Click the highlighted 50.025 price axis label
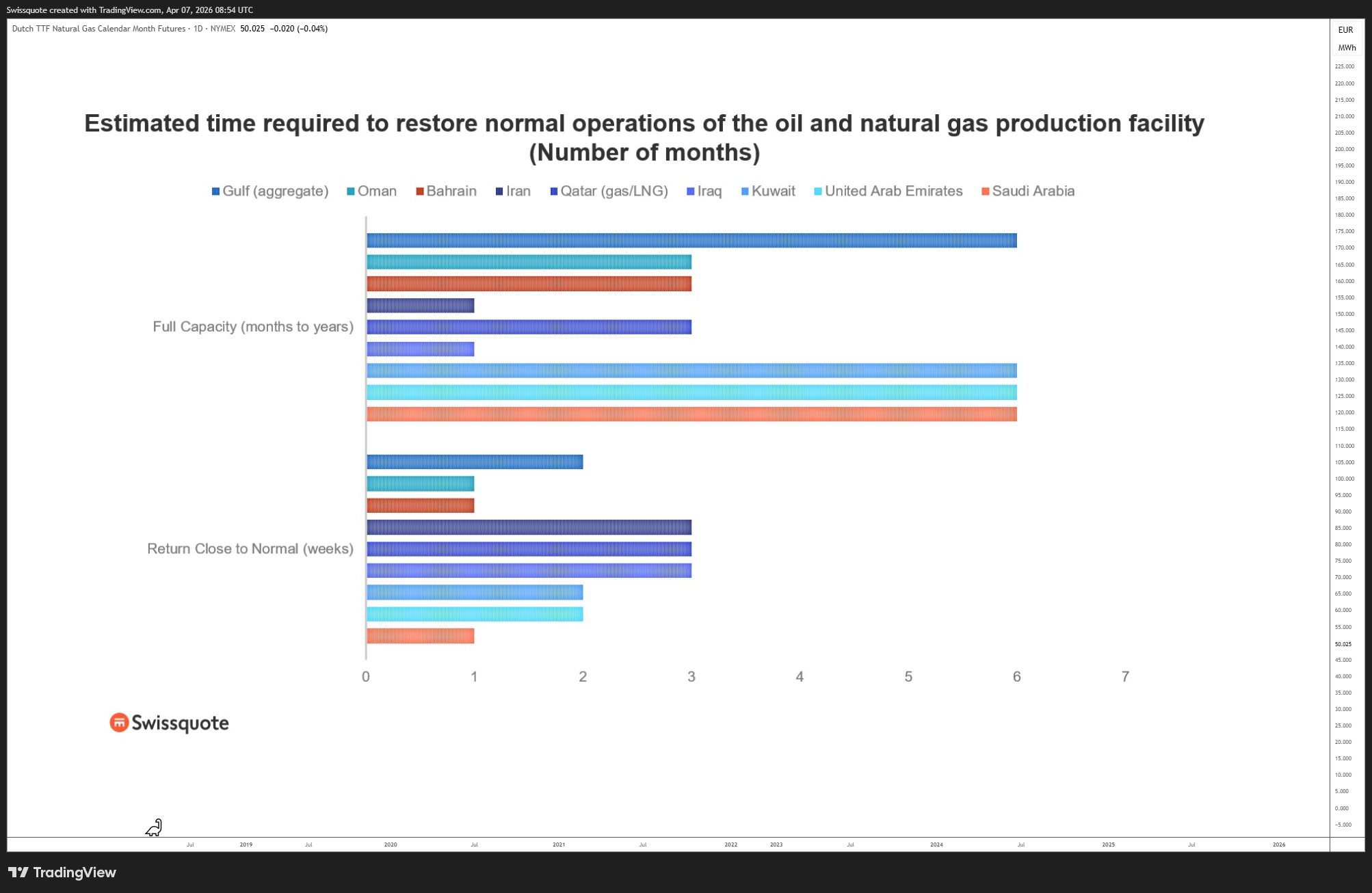The image size is (1372, 893). tap(1343, 644)
